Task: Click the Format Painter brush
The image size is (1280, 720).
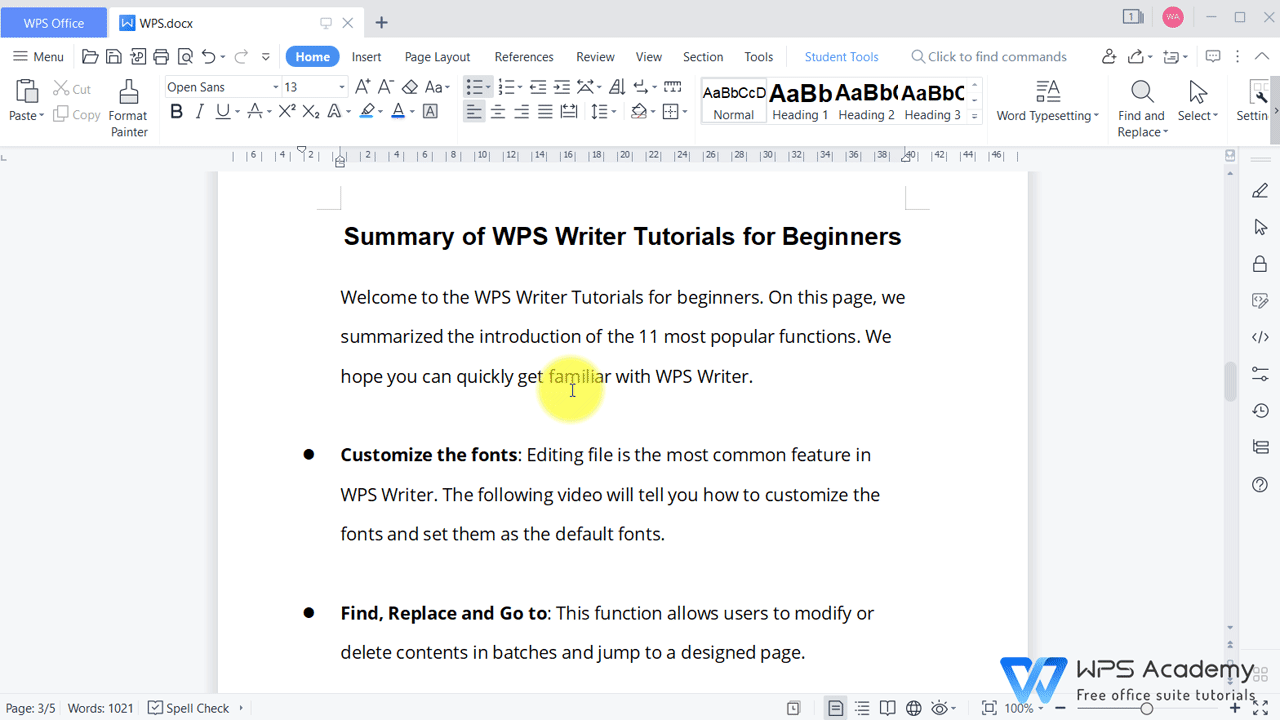Action: [128, 93]
